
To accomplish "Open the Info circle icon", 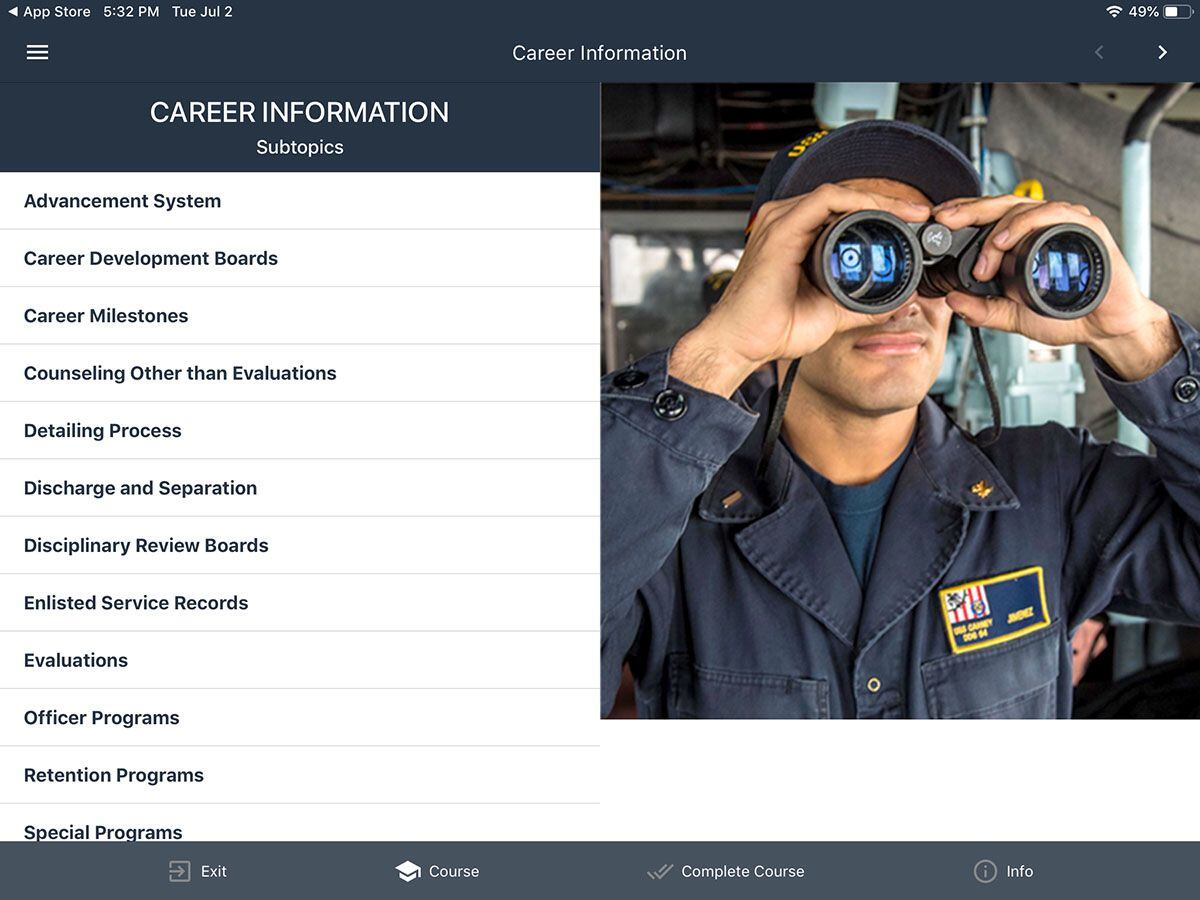I will pos(985,871).
